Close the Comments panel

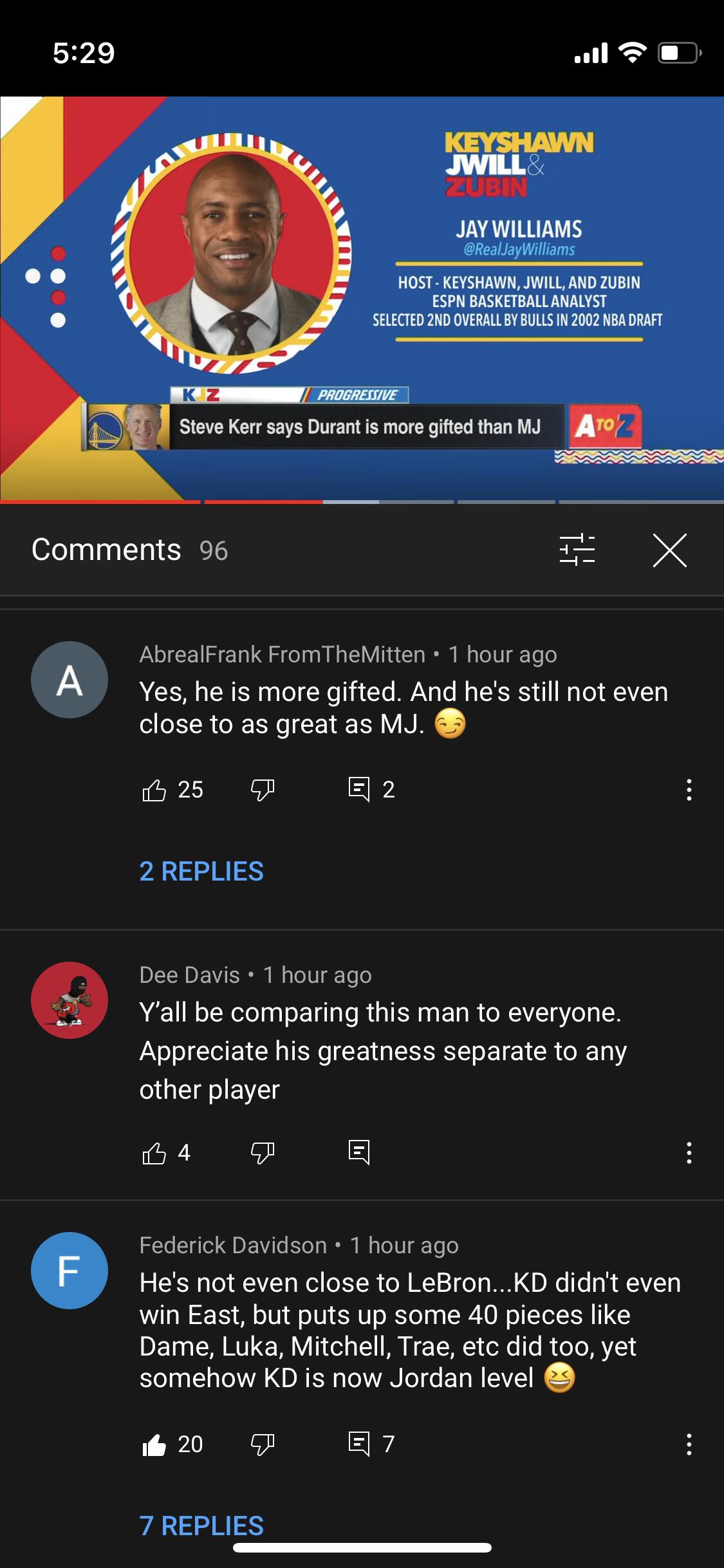(669, 550)
